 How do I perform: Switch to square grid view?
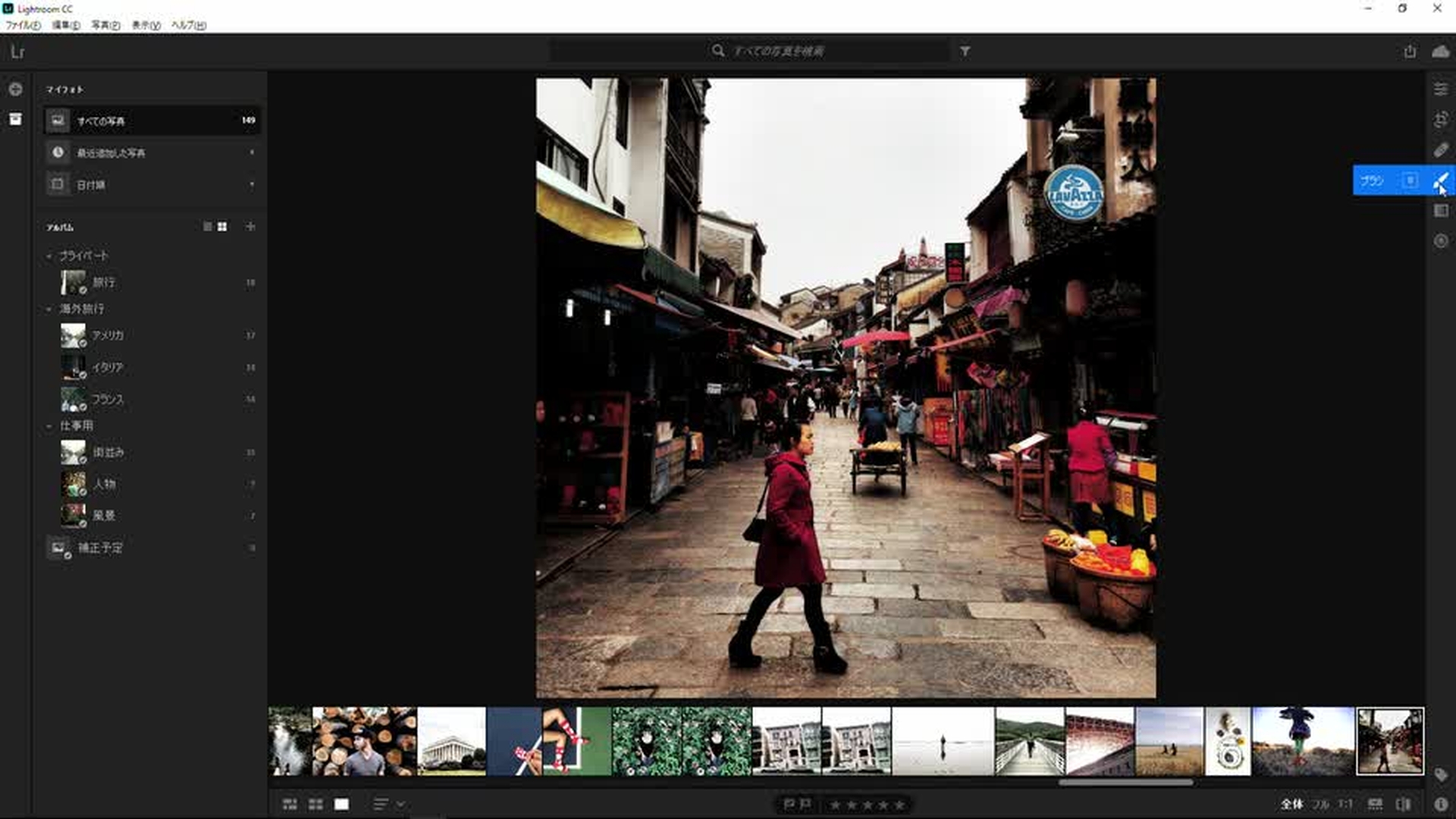315,804
